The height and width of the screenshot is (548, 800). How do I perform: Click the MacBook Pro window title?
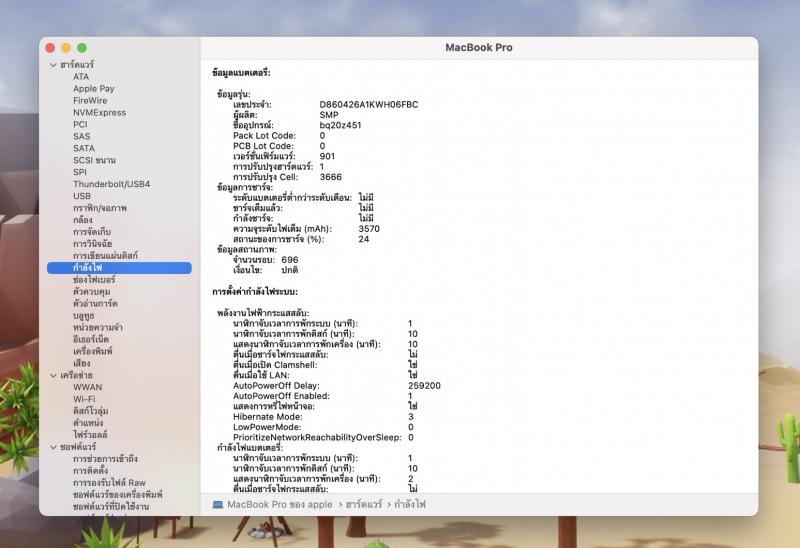[x=479, y=47]
